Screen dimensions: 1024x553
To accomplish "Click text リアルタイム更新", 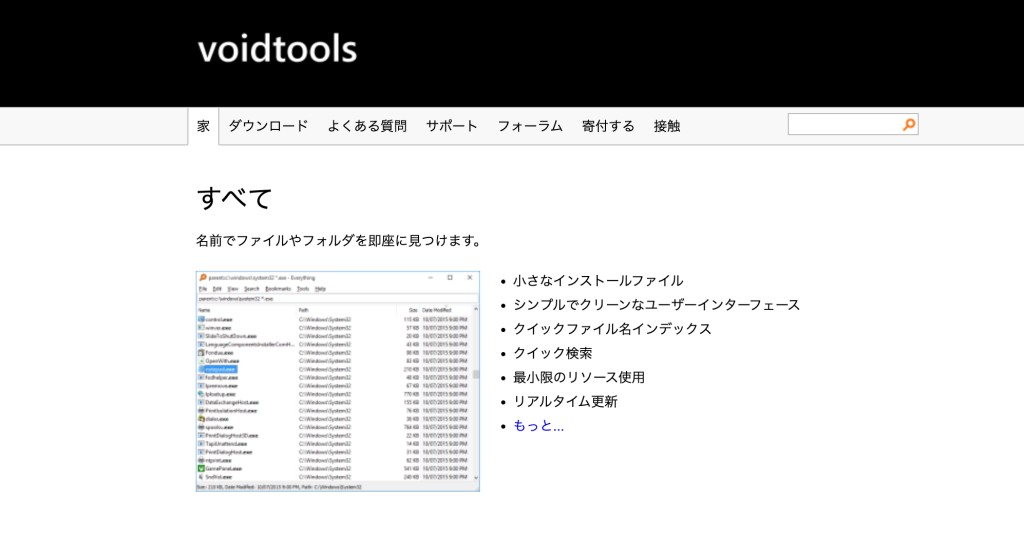I will pyautogui.click(x=565, y=402).
